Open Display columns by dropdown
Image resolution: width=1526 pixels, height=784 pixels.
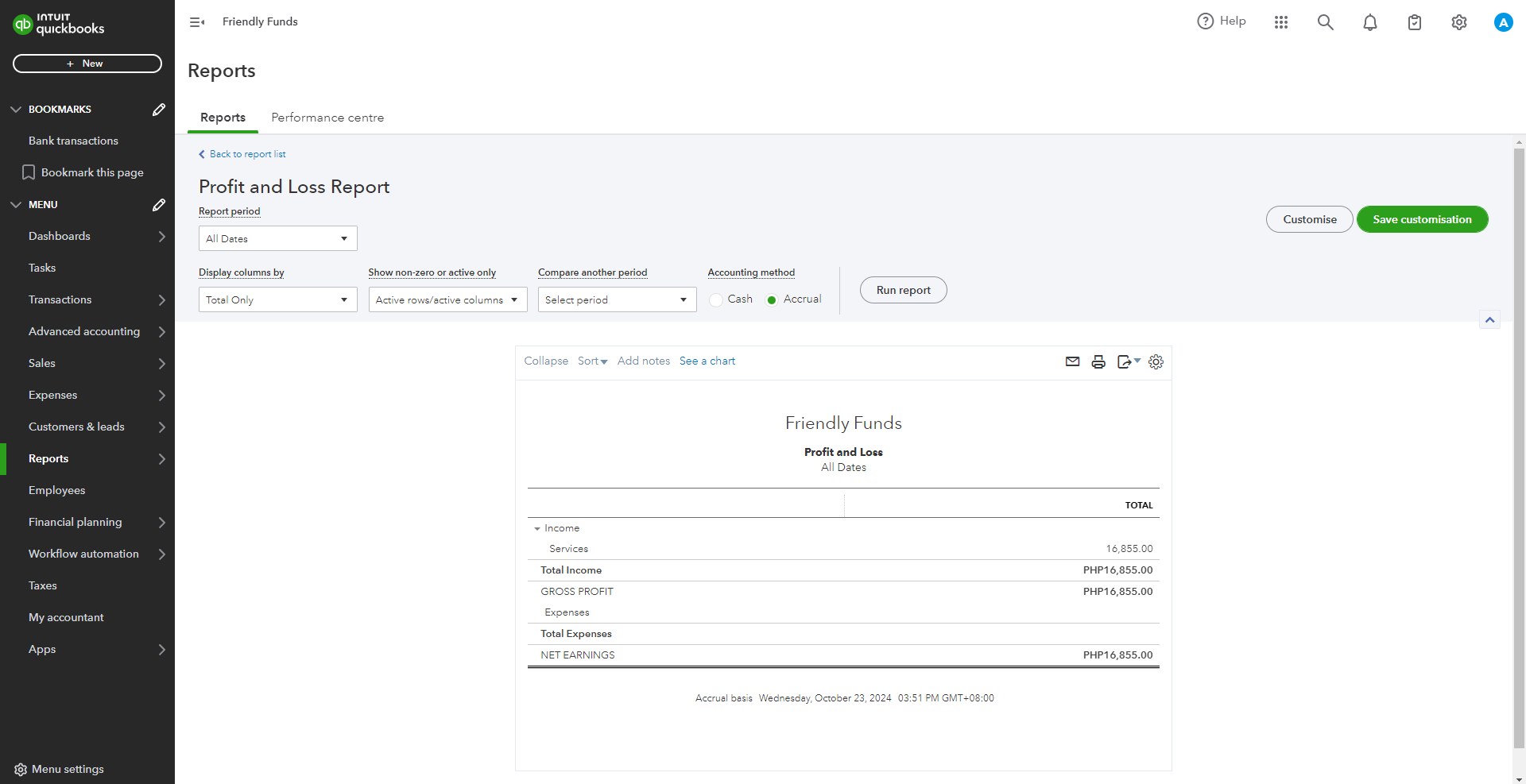(x=277, y=299)
